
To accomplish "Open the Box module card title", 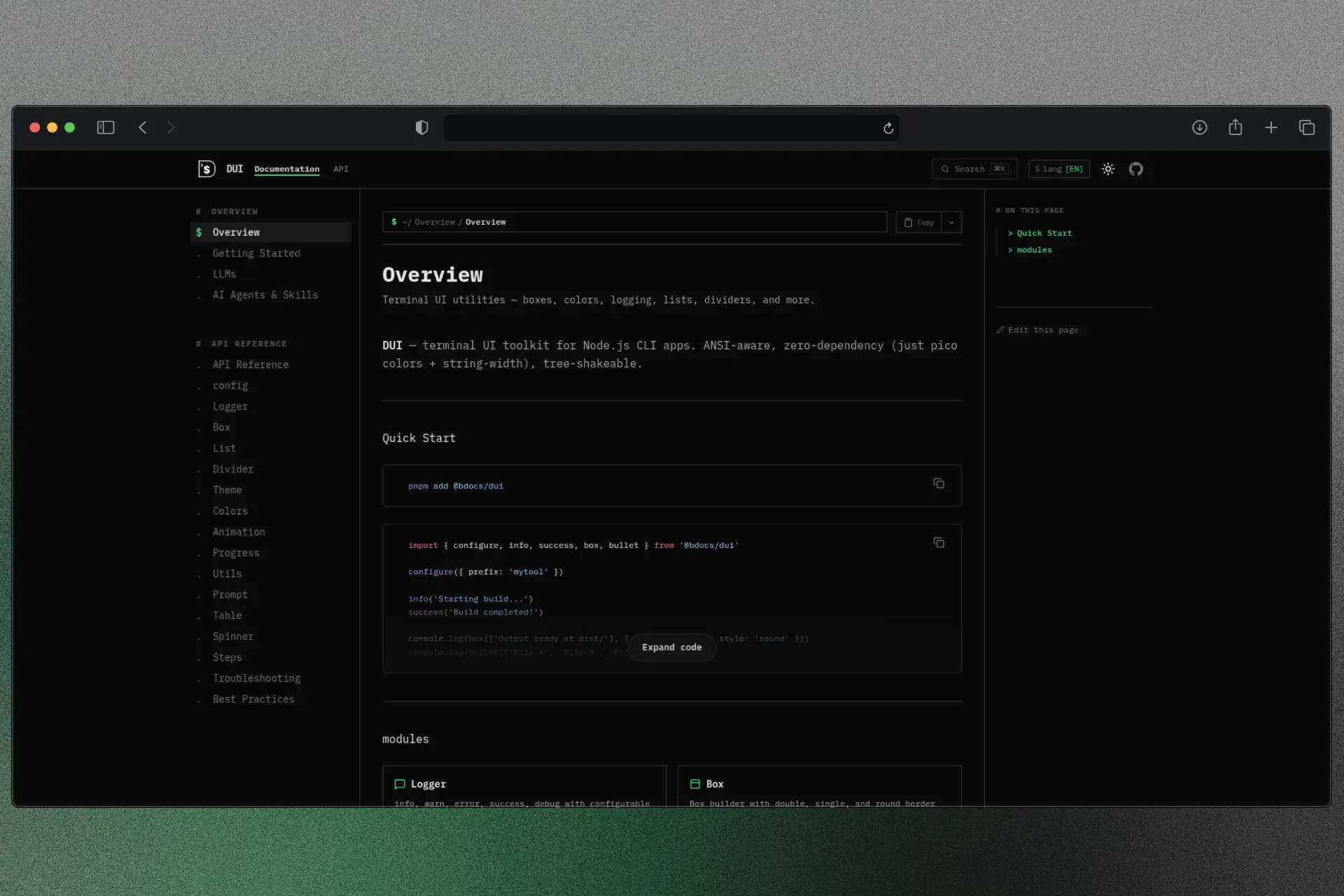I will tap(715, 784).
